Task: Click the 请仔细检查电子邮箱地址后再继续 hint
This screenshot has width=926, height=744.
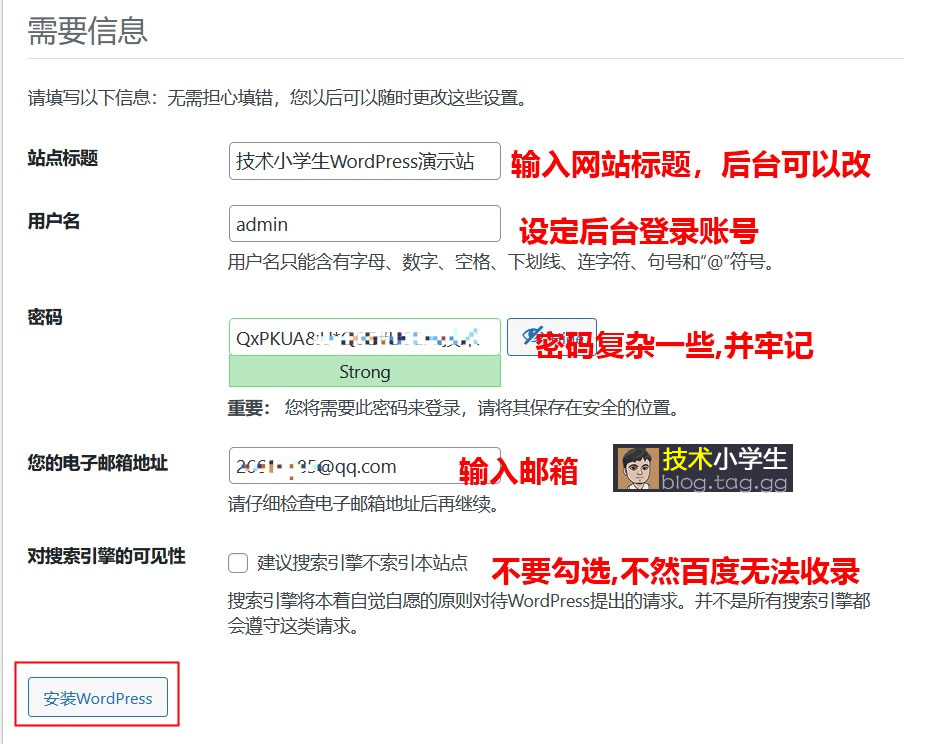Action: pyautogui.click(x=363, y=503)
